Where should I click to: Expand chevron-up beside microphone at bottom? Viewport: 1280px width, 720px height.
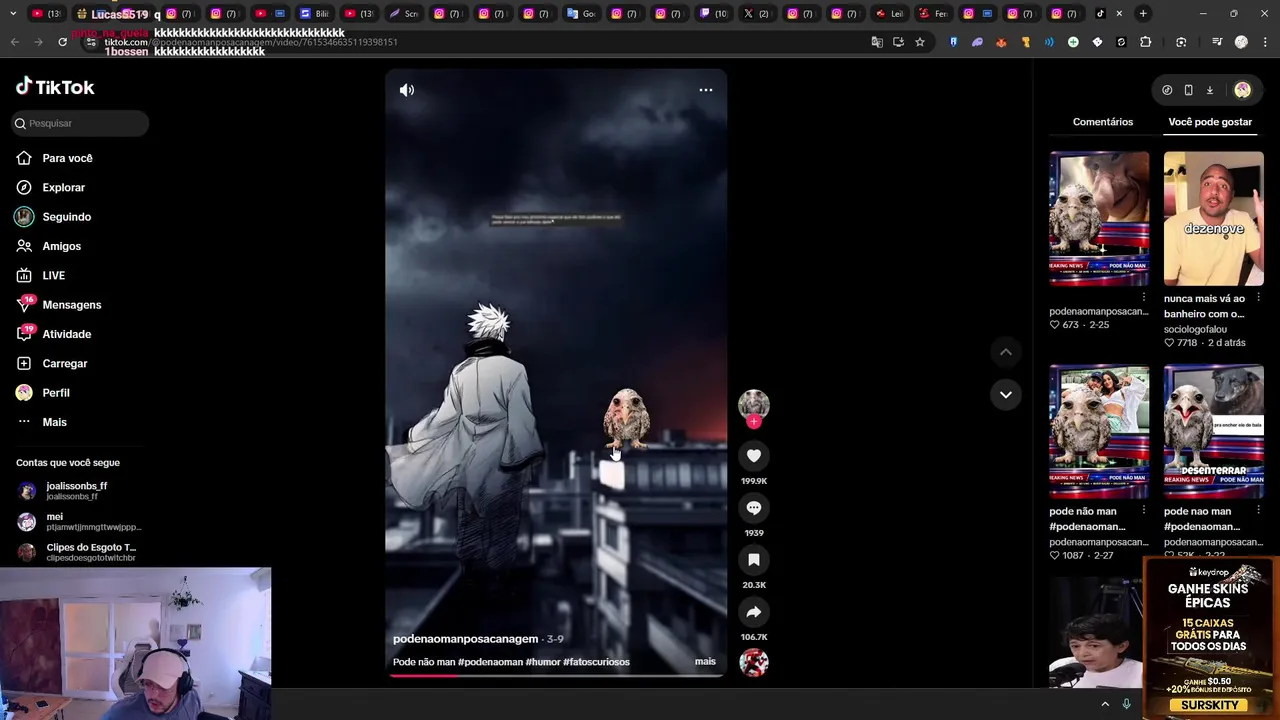point(1105,704)
